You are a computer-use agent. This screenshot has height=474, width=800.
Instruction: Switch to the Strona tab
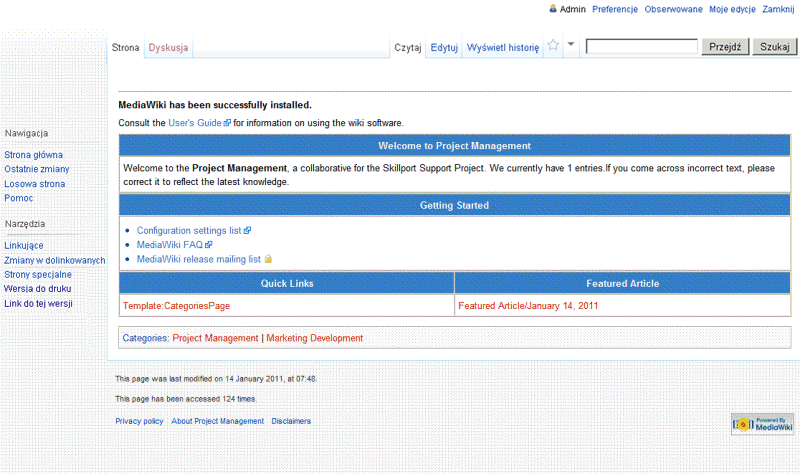[x=126, y=47]
